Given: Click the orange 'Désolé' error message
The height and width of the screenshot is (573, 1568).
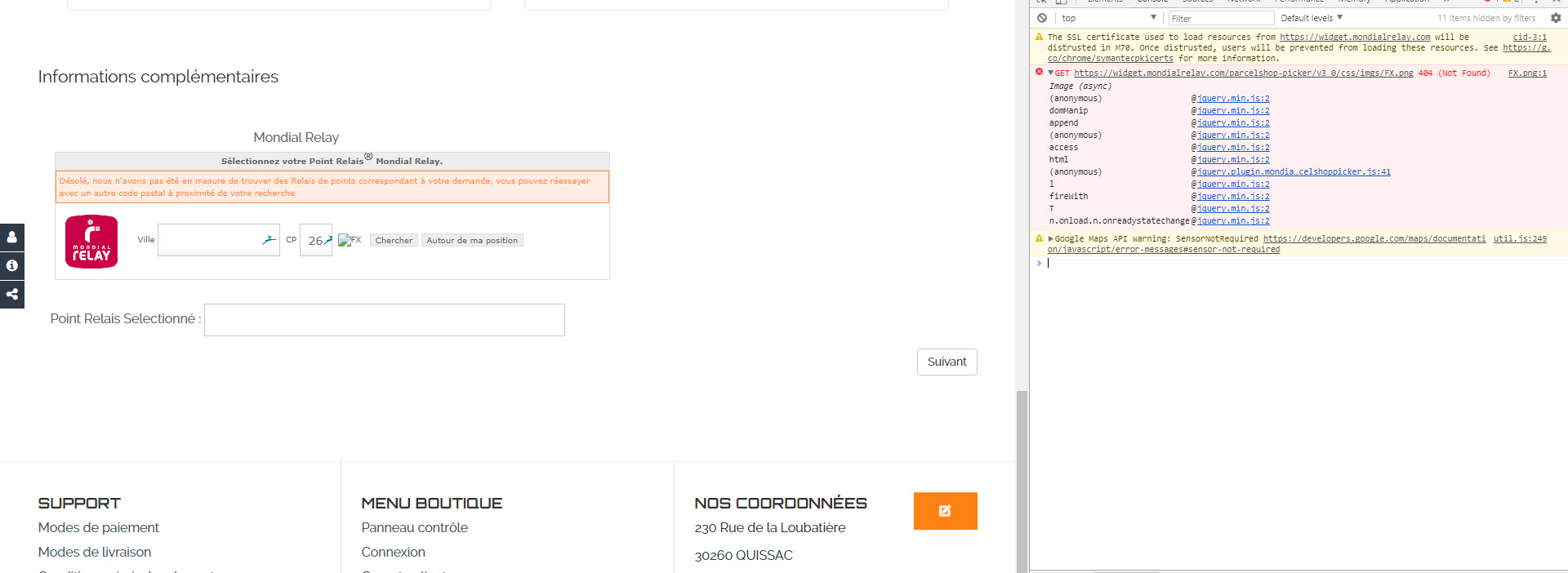Looking at the screenshot, I should tap(332, 187).
